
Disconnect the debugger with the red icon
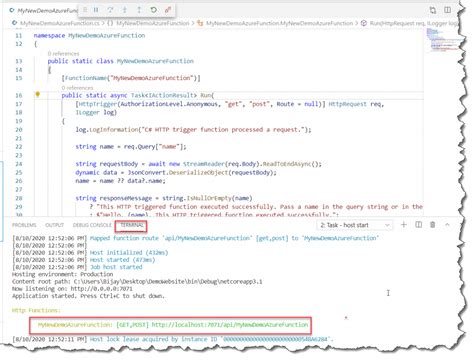tap(168, 10)
